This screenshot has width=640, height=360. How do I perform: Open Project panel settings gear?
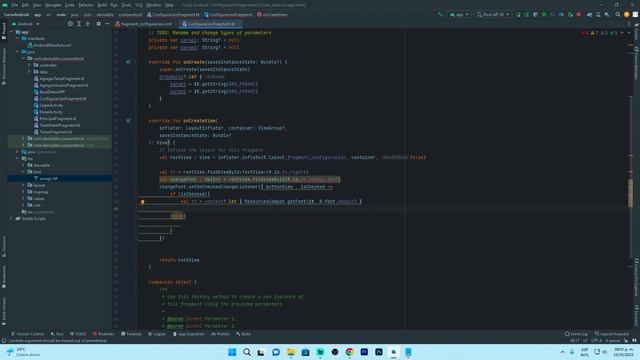coord(98,24)
